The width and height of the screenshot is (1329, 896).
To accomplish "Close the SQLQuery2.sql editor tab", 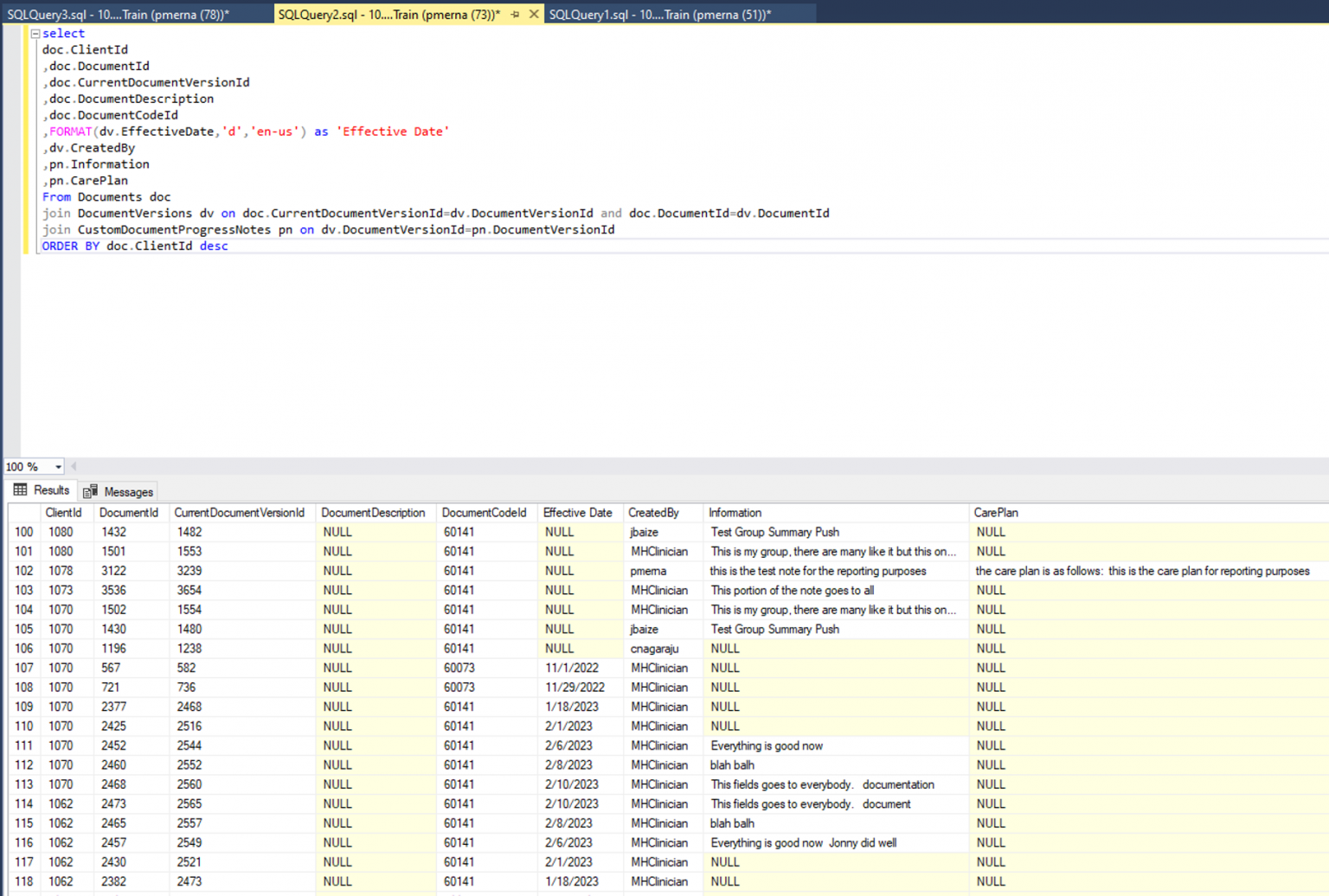I will click(x=534, y=14).
